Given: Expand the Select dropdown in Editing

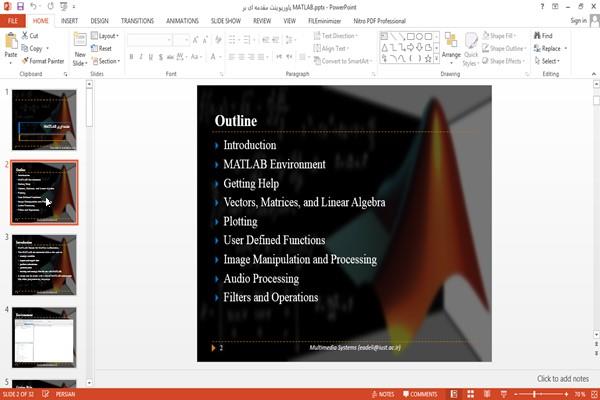Looking at the screenshot, I should pos(547,61).
